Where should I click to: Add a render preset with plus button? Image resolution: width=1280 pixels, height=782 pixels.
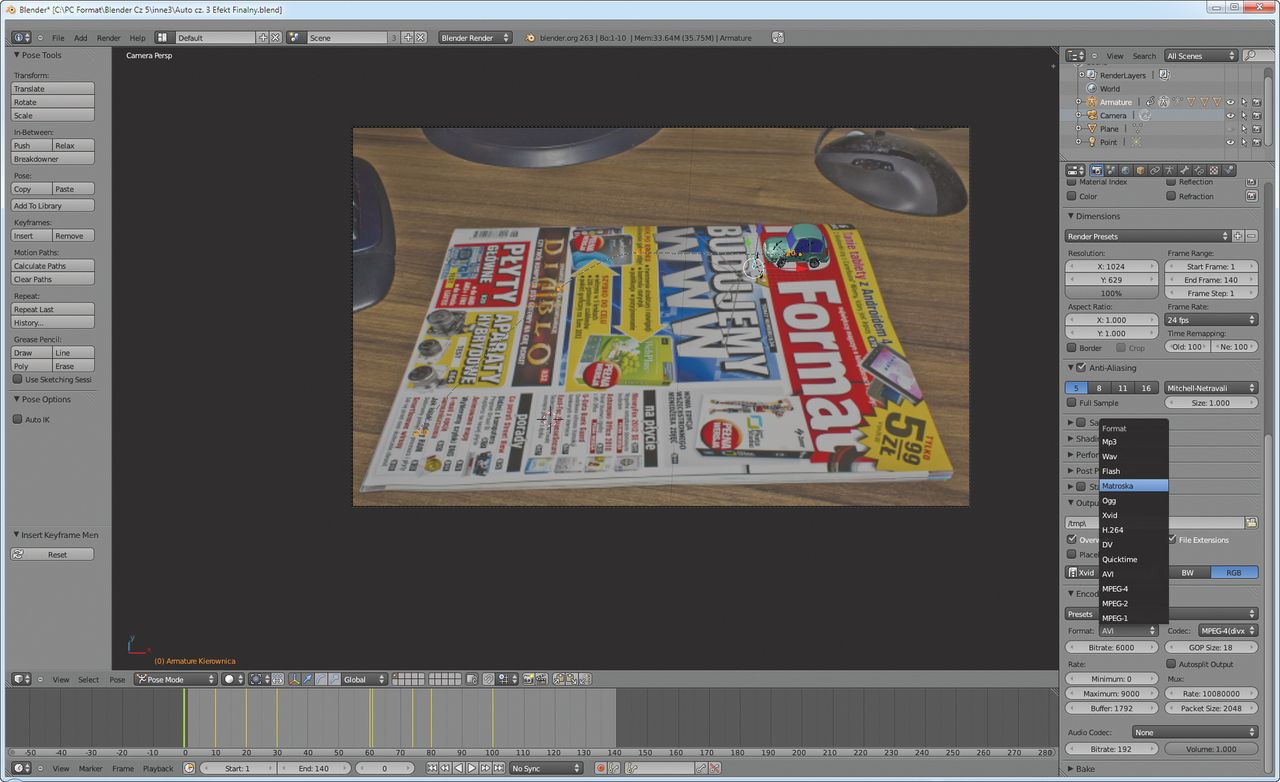[x=1238, y=236]
